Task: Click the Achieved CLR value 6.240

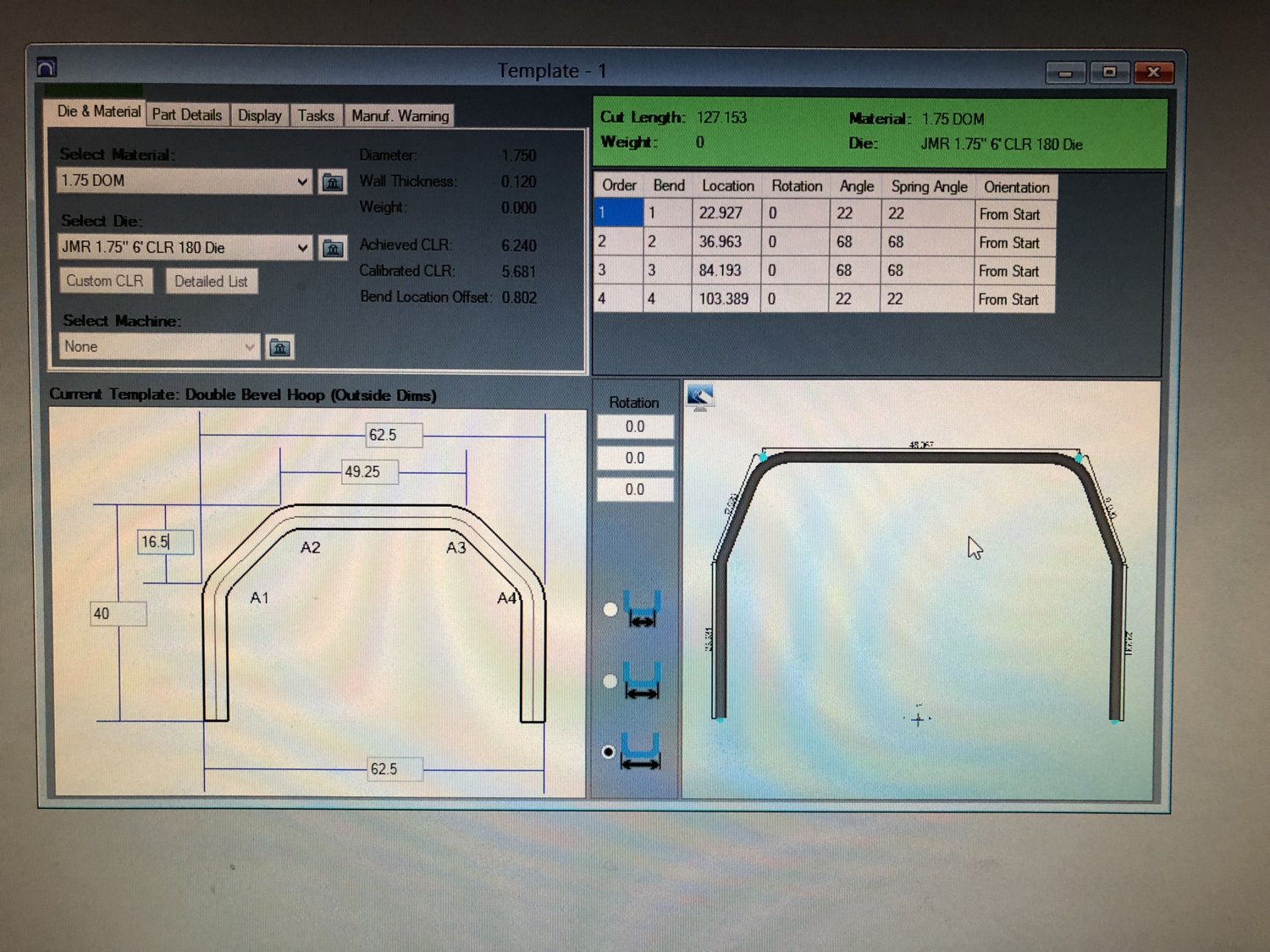Action: click(x=518, y=245)
